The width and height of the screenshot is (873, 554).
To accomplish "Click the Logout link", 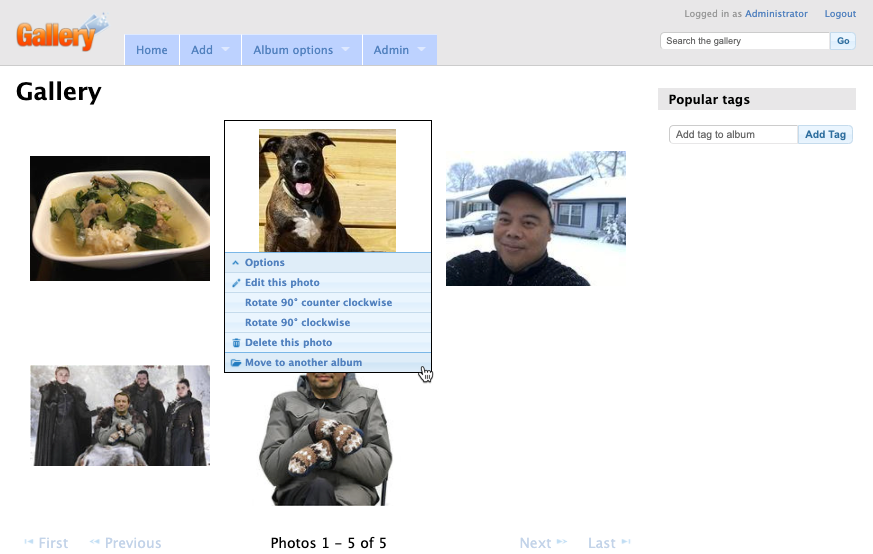I will pyautogui.click(x=840, y=14).
